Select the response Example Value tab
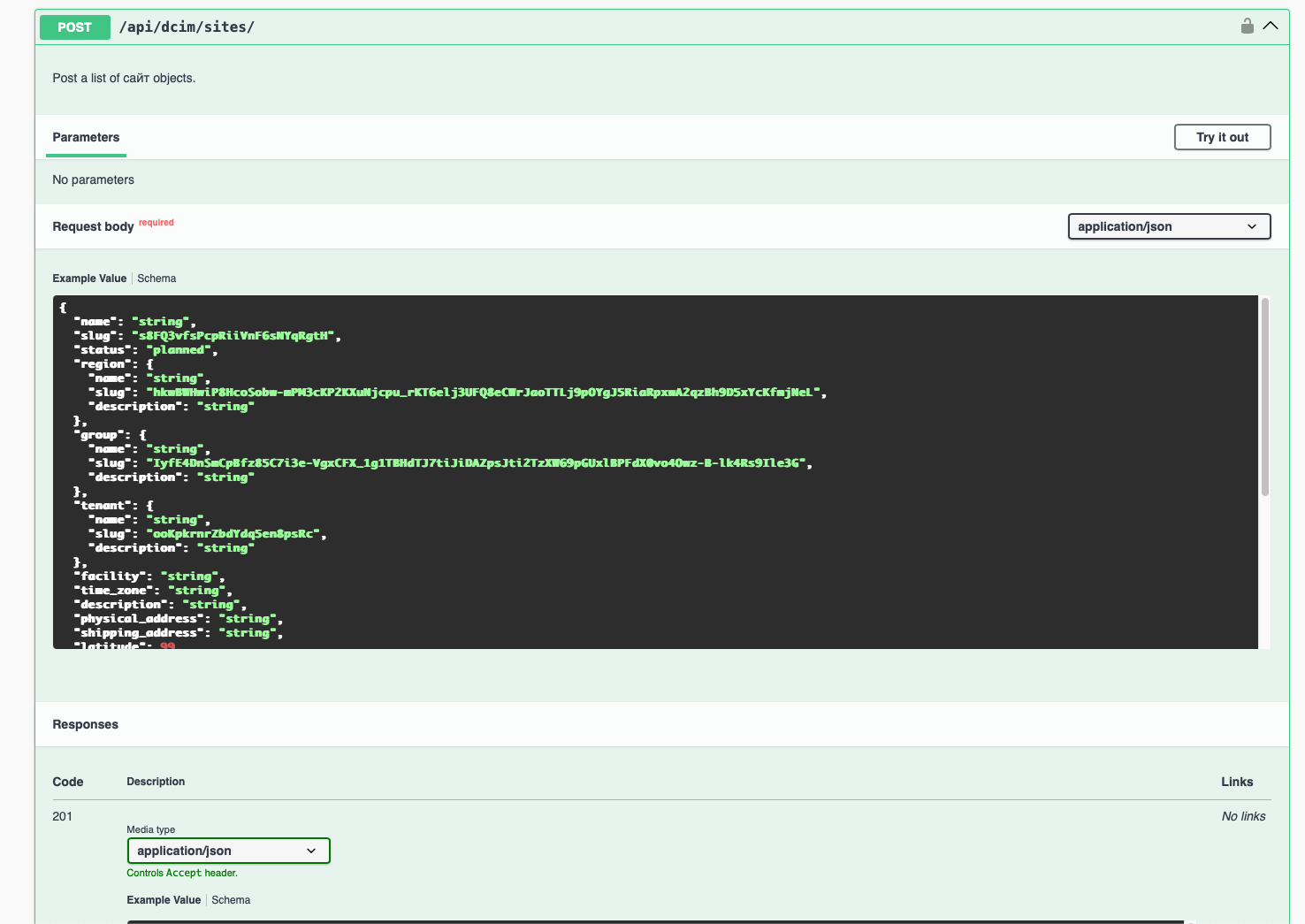 tap(164, 900)
